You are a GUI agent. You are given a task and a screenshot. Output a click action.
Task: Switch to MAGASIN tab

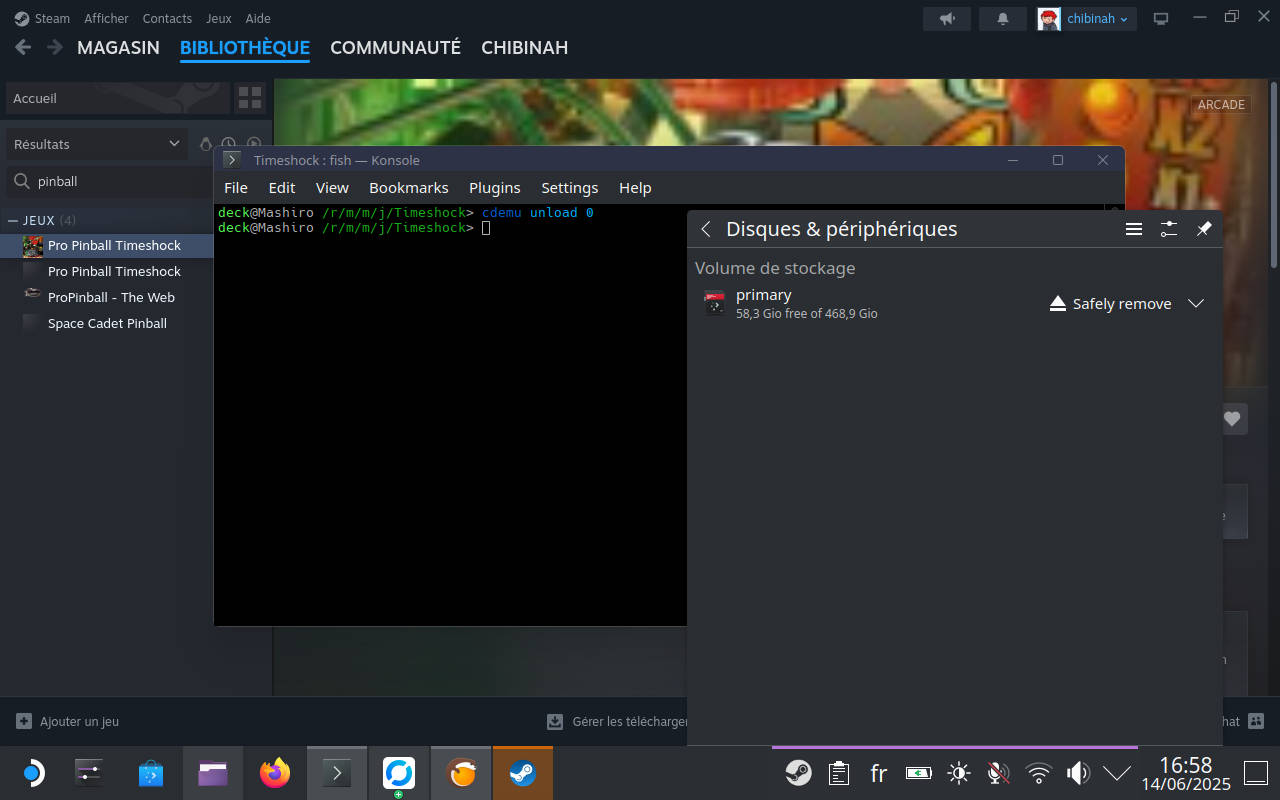tap(118, 47)
